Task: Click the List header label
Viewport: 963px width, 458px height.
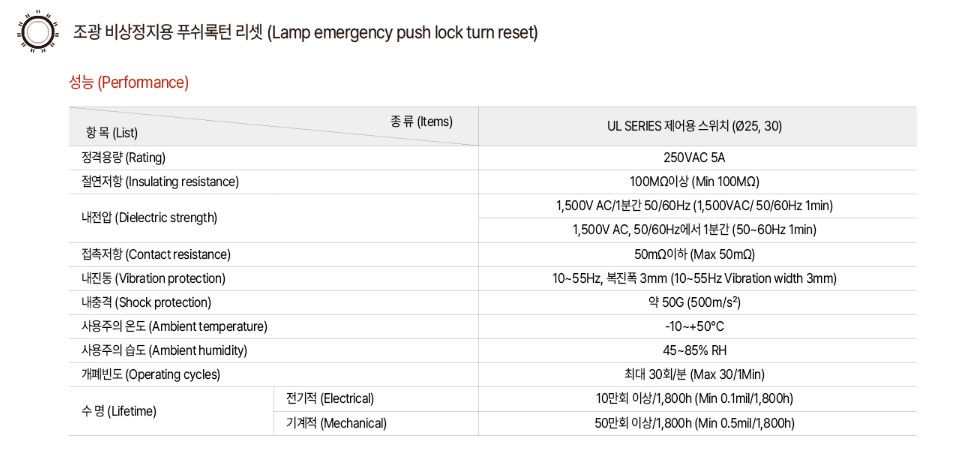Action: coord(112,133)
